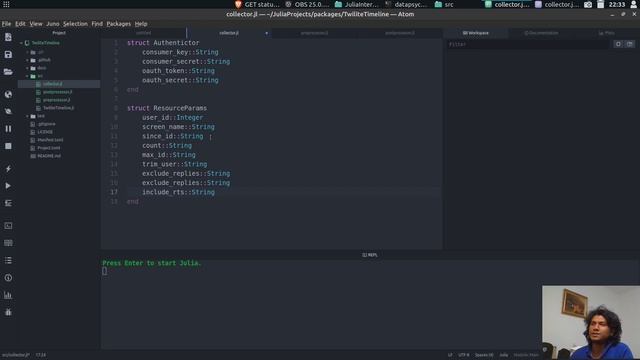Open the Packages menu
This screenshot has width=640, height=360.
point(118,24)
